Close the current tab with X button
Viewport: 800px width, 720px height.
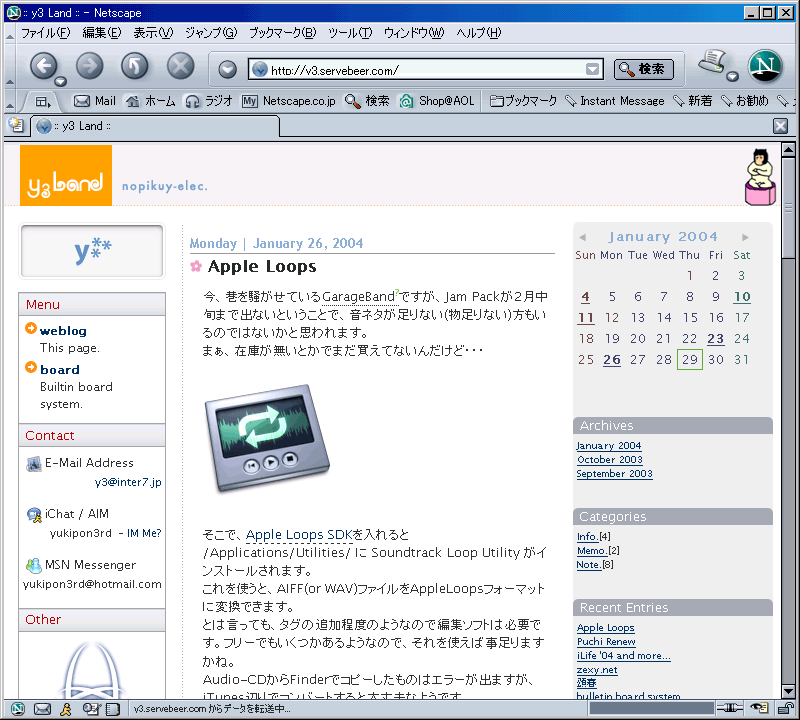pyautogui.click(x=781, y=126)
